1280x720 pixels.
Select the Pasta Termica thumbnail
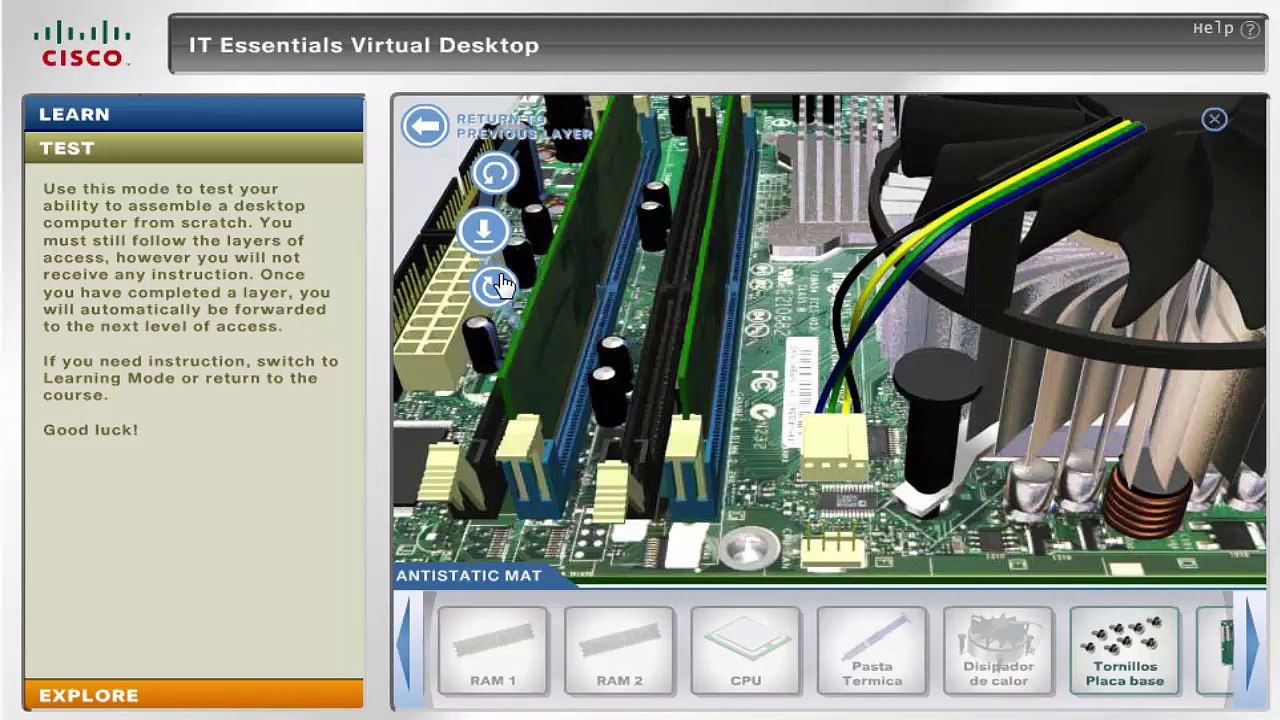(x=872, y=650)
